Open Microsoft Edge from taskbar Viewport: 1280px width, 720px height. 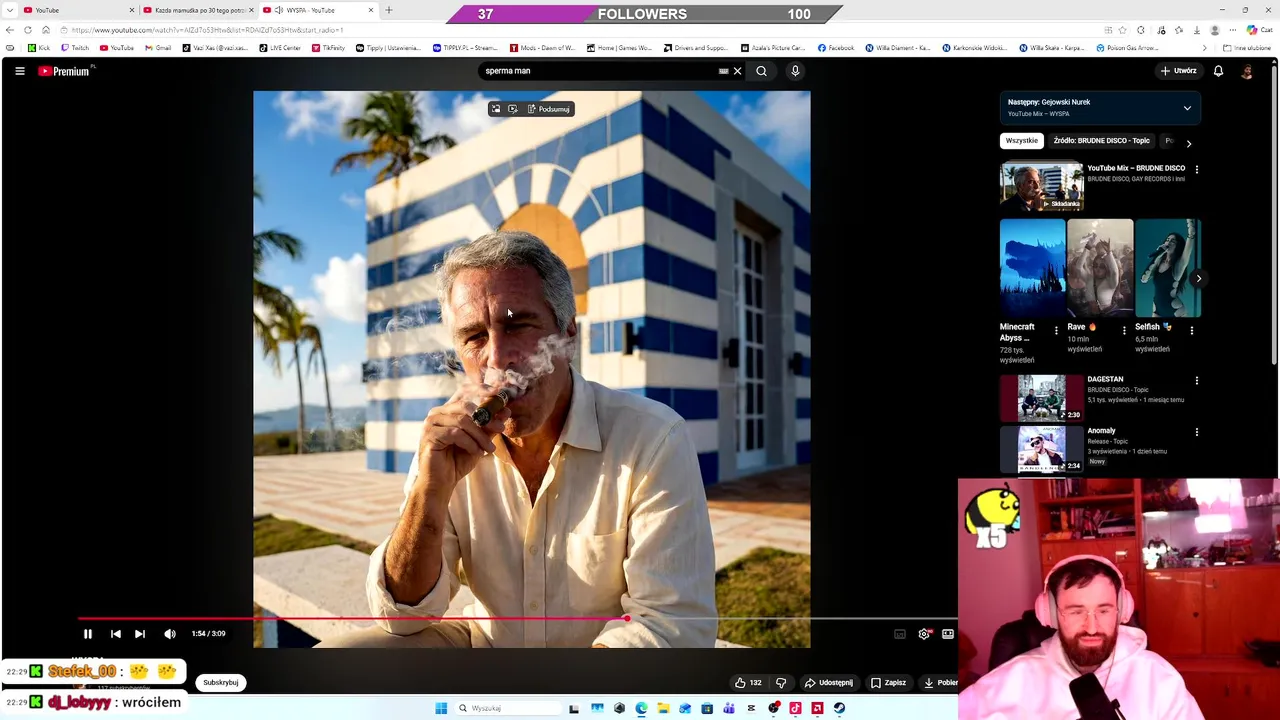pyautogui.click(x=641, y=708)
